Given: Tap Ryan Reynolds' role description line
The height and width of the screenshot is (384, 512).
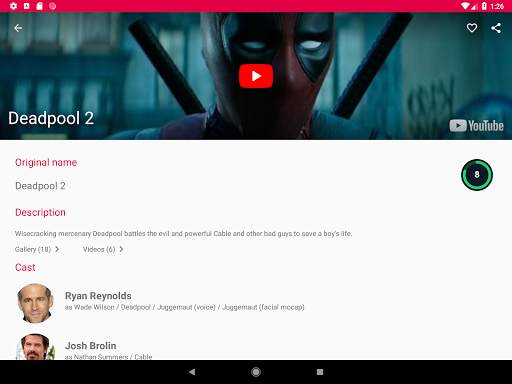Looking at the screenshot, I should point(184,307).
